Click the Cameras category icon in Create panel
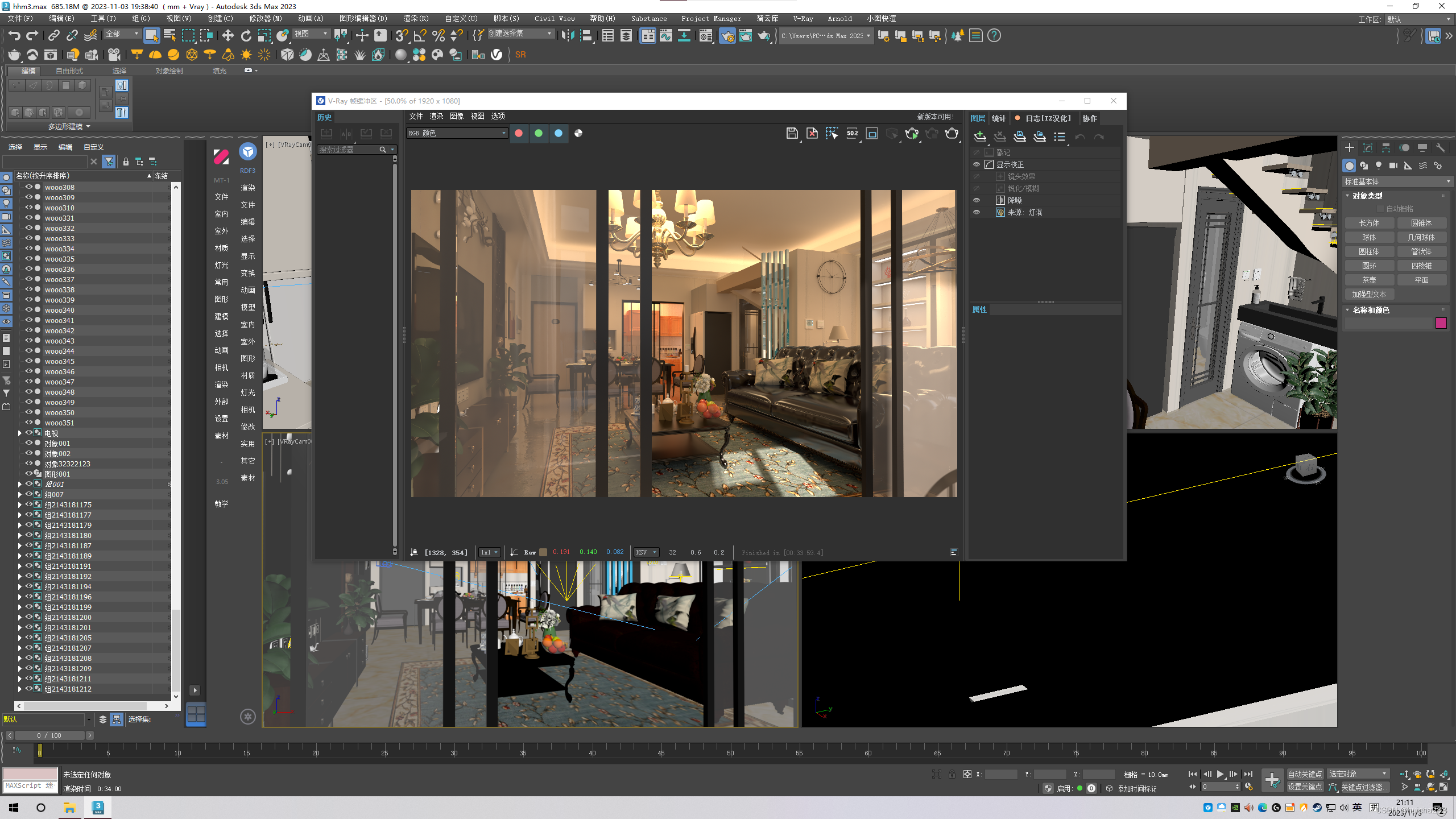The width and height of the screenshot is (1456, 819). [1393, 166]
